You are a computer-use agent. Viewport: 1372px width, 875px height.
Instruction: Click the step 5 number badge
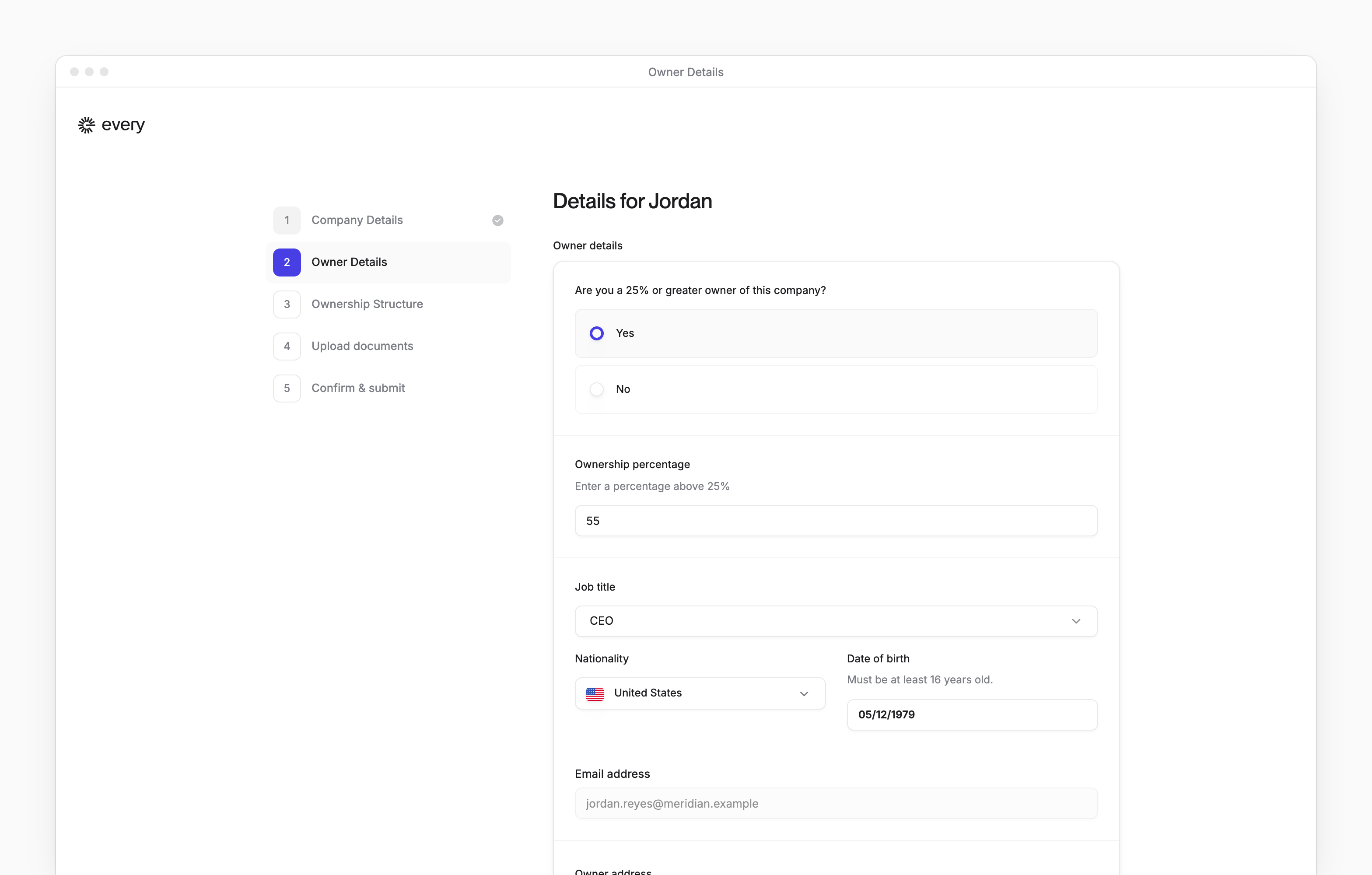(x=287, y=388)
